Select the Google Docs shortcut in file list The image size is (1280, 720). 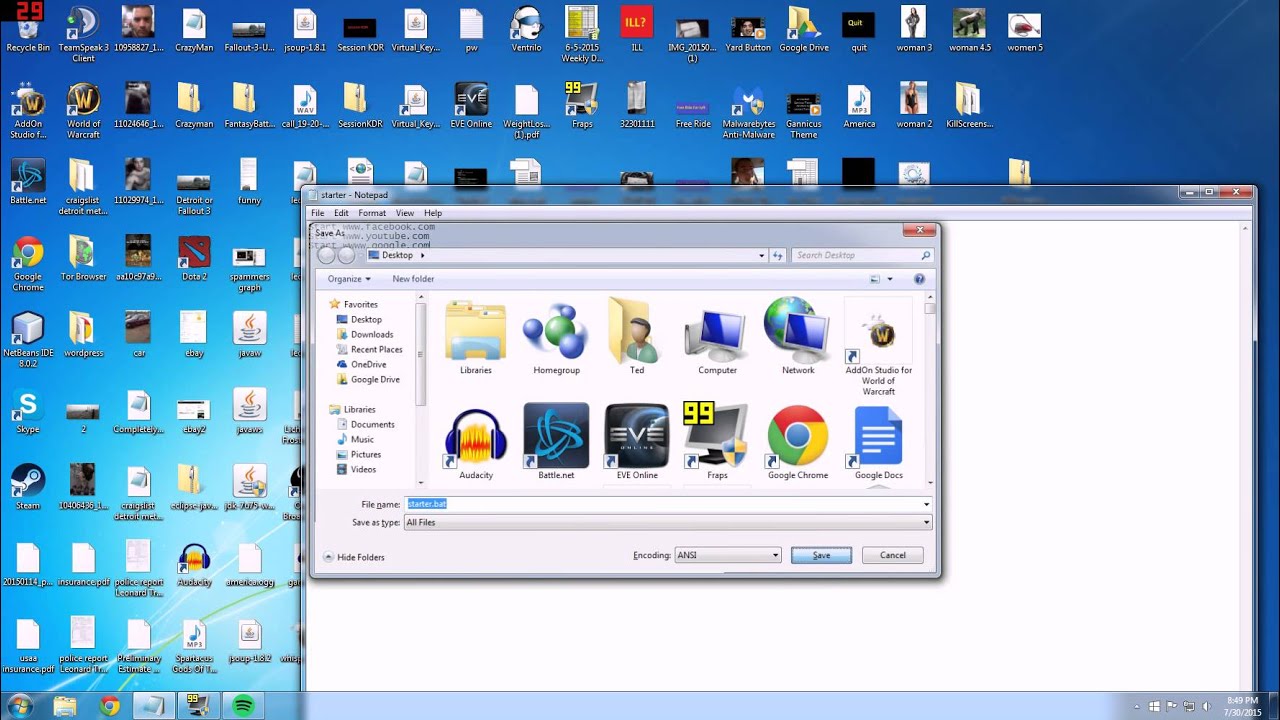pos(879,442)
